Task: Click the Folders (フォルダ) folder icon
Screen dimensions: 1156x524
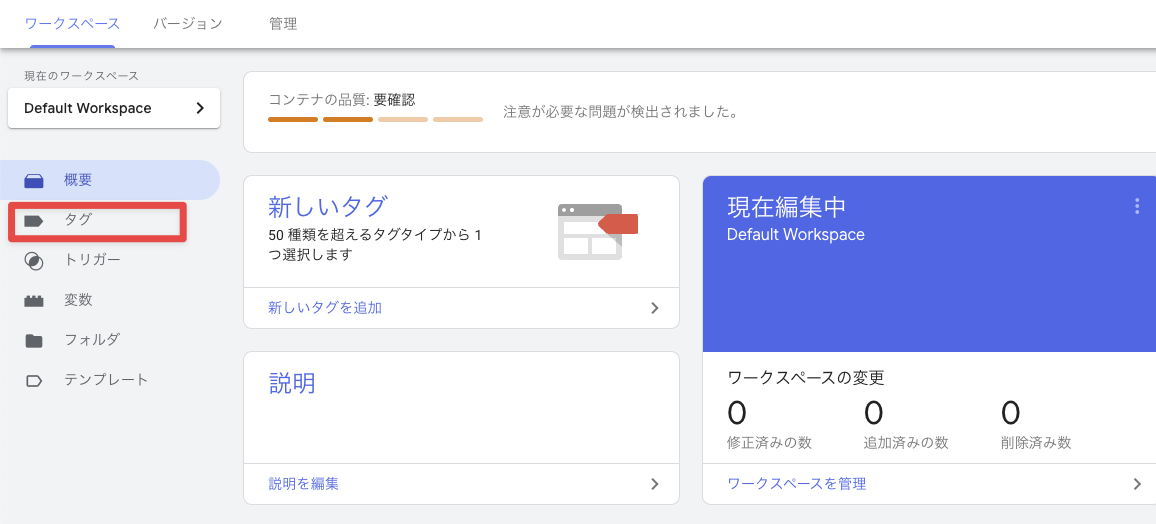Action: [34, 341]
